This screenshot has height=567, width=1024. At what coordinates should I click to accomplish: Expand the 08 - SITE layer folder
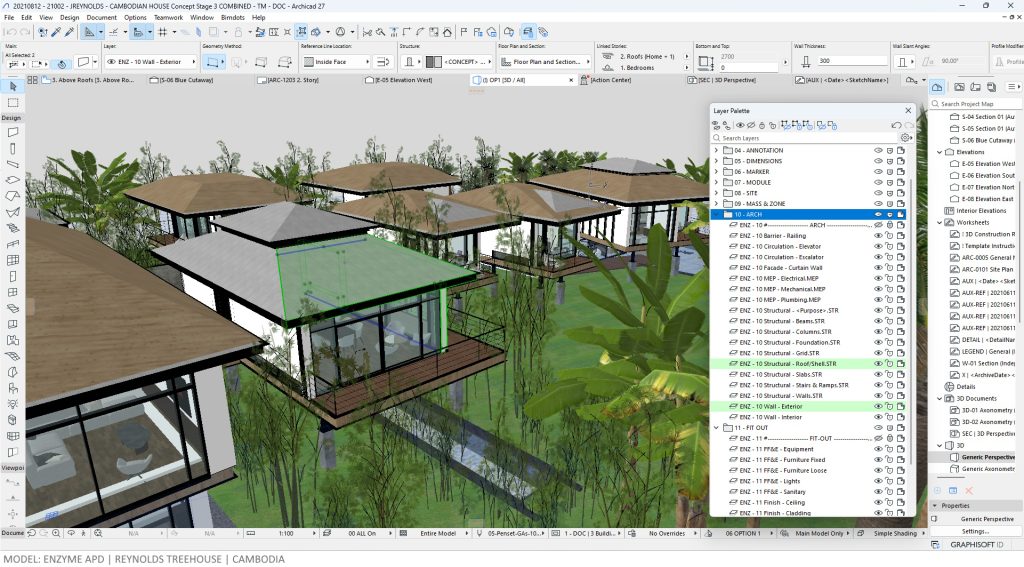(x=716, y=193)
